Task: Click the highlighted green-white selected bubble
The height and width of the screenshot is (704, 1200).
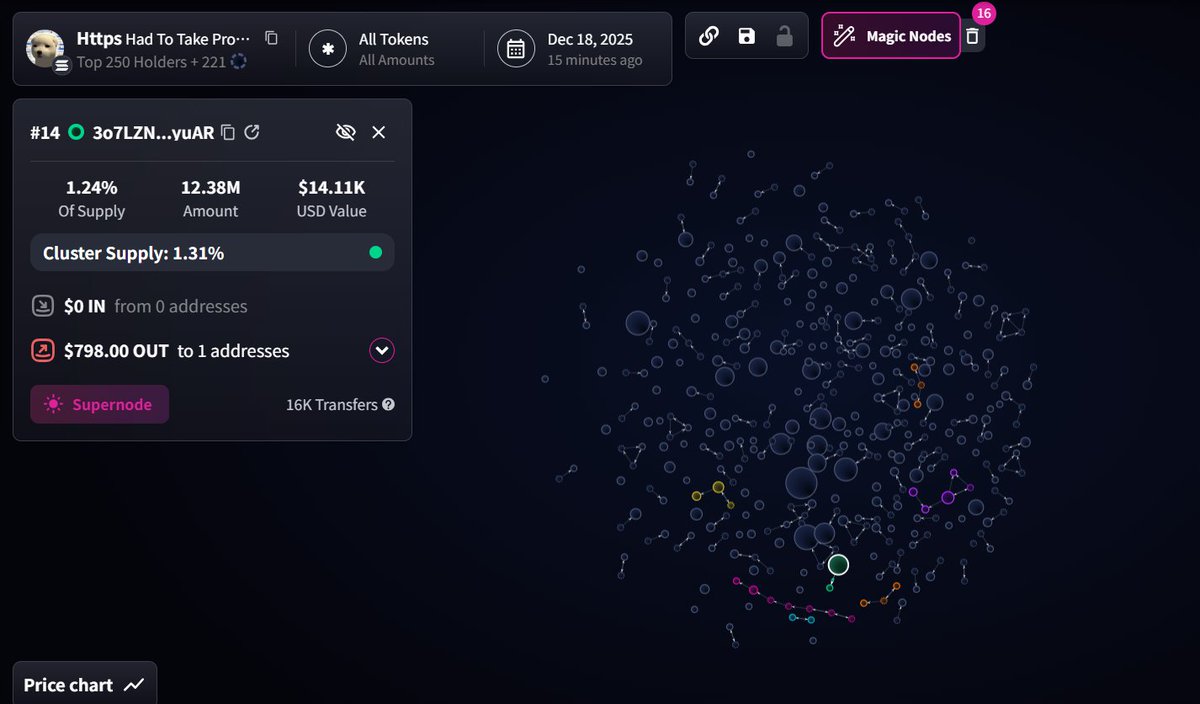Action: [x=838, y=565]
